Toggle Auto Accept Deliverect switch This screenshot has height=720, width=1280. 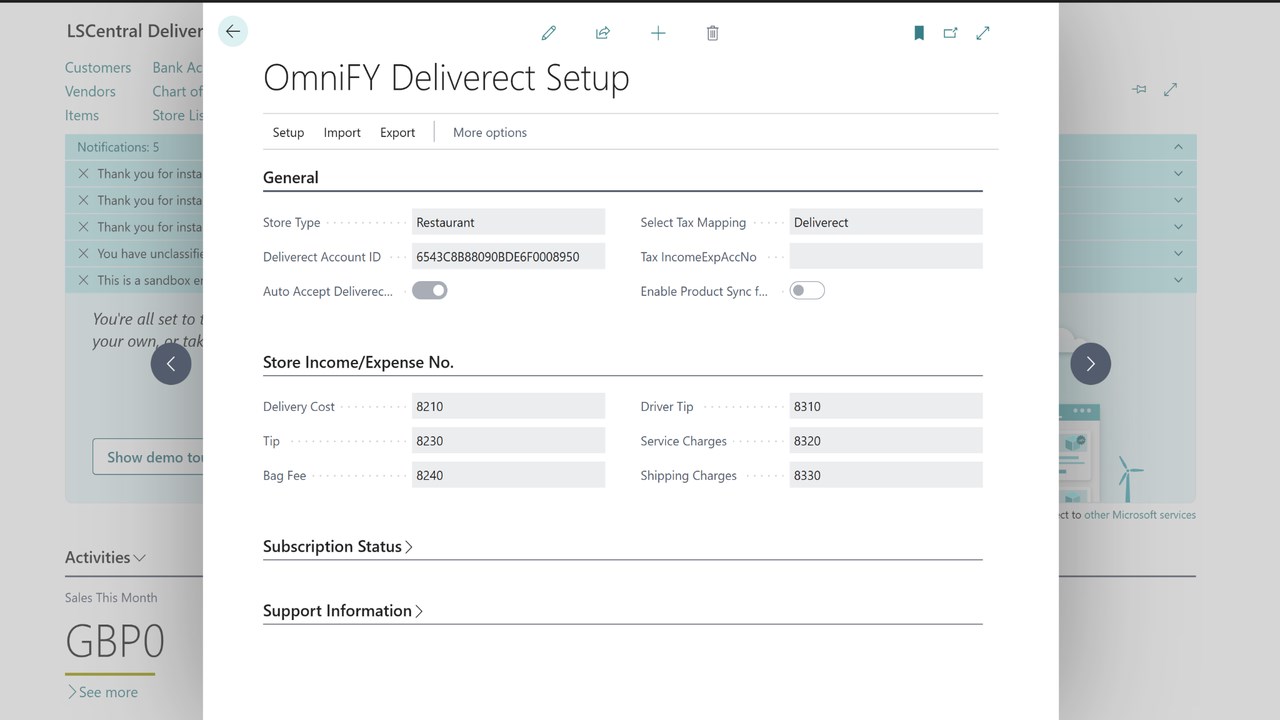(x=430, y=290)
